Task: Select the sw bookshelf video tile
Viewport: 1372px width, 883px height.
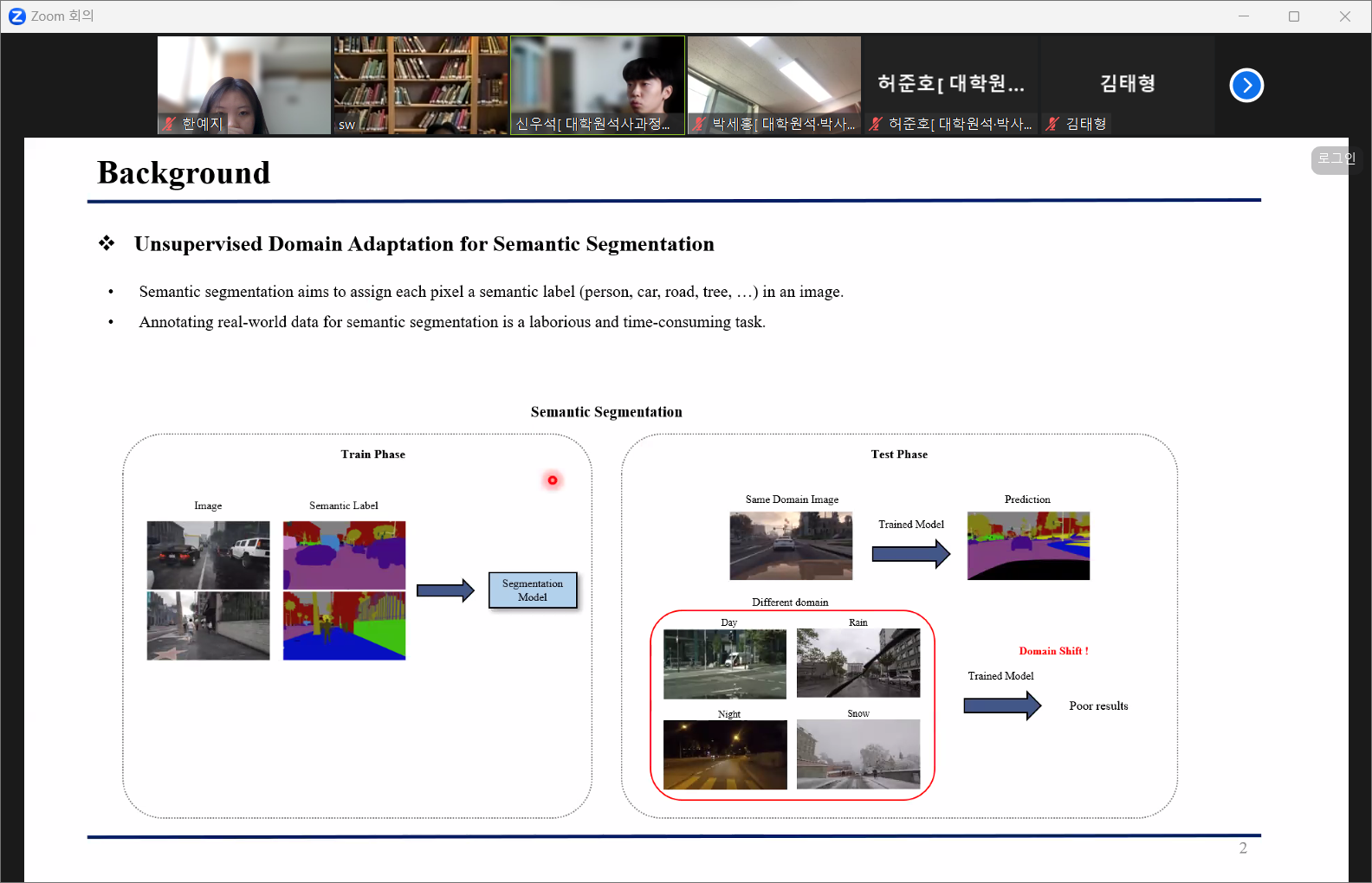Action: [421, 78]
